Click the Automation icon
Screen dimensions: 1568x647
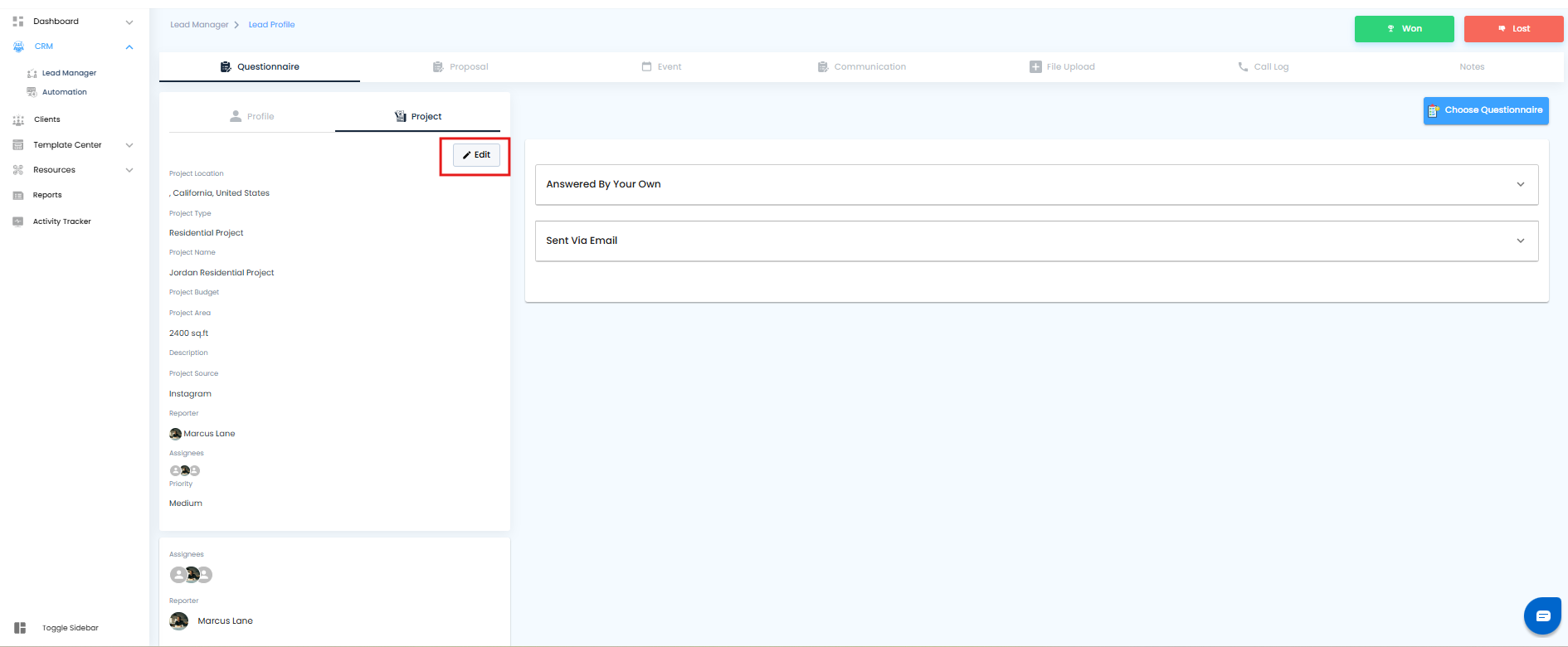32,92
